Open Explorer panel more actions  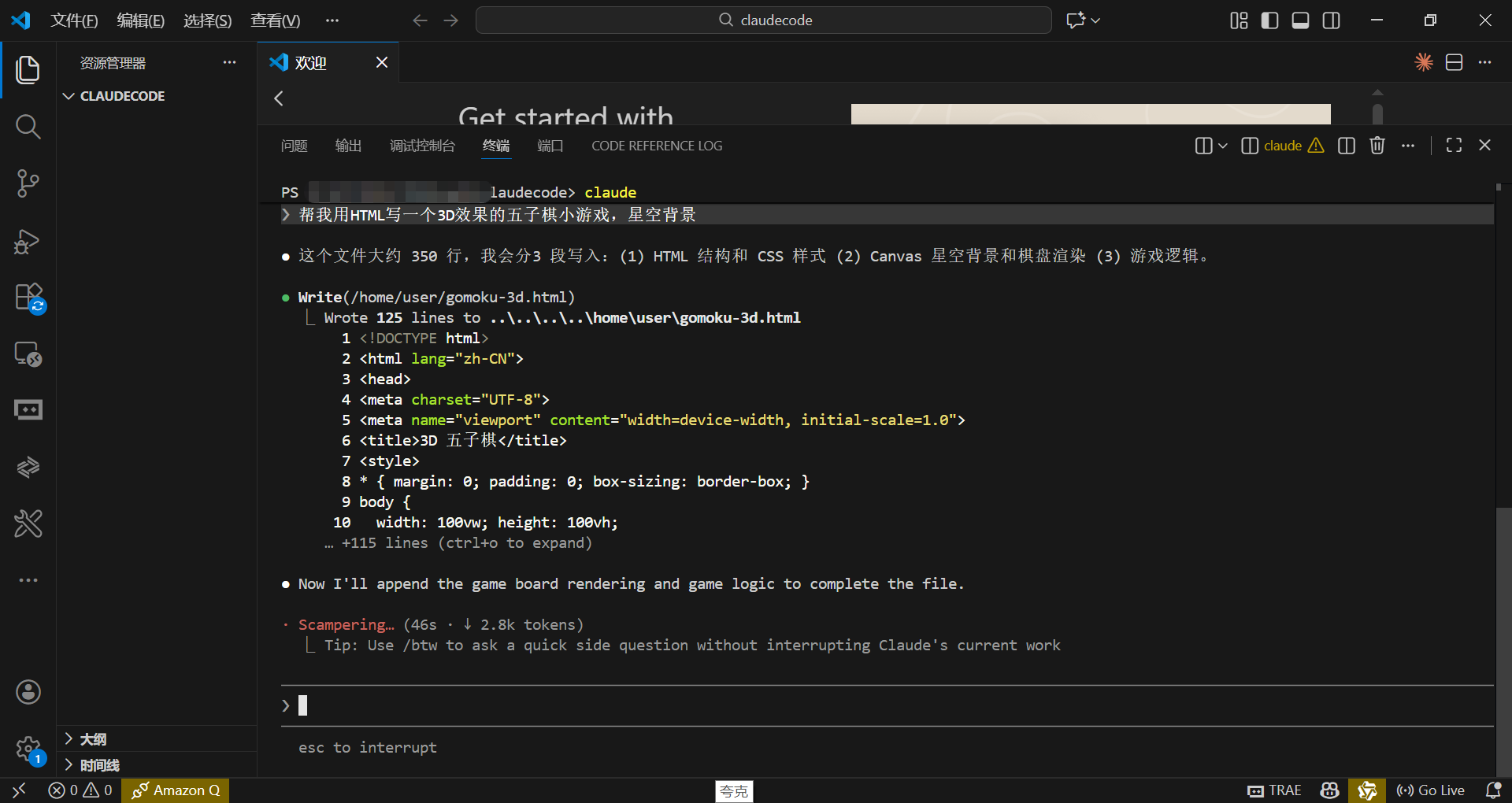tap(229, 62)
